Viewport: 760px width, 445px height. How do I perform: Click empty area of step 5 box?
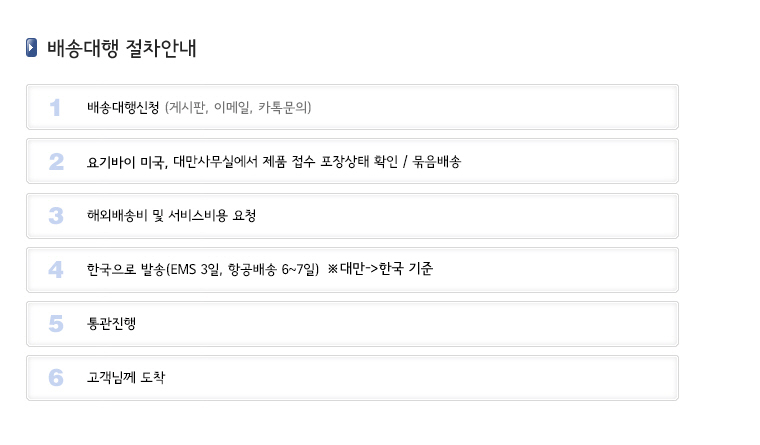point(407,324)
